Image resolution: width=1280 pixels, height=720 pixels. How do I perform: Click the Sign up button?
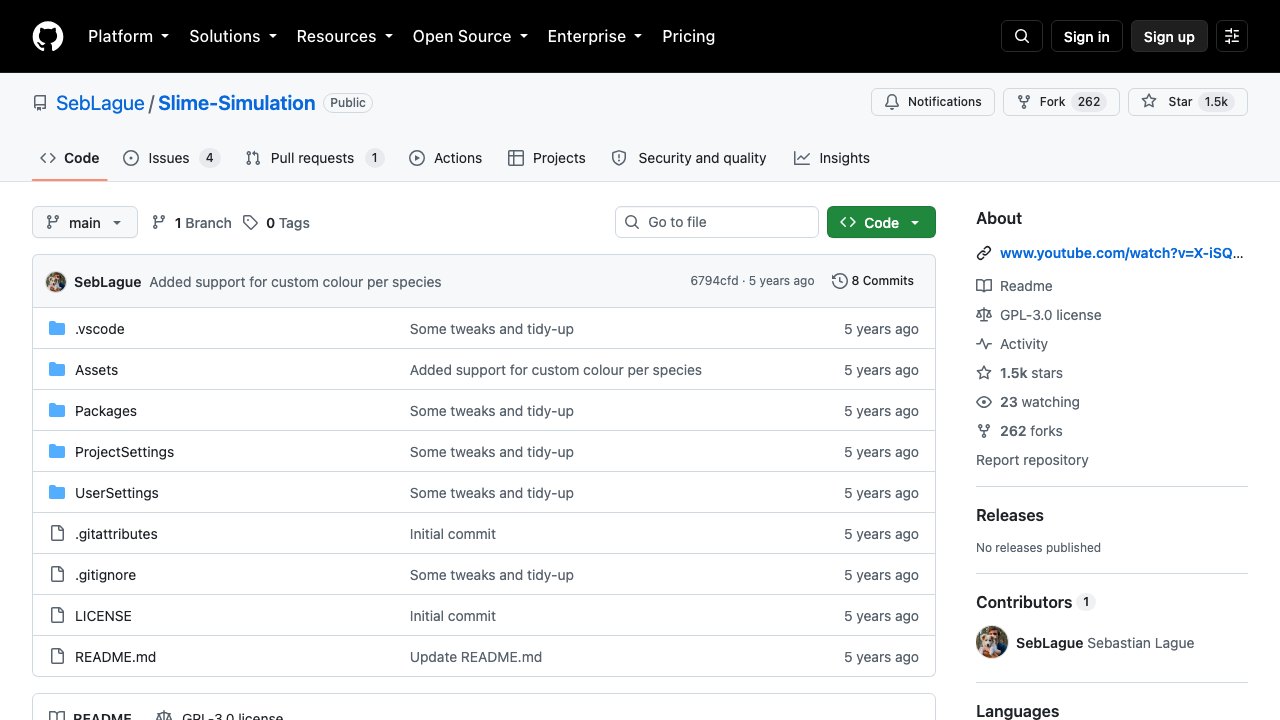[1169, 36]
